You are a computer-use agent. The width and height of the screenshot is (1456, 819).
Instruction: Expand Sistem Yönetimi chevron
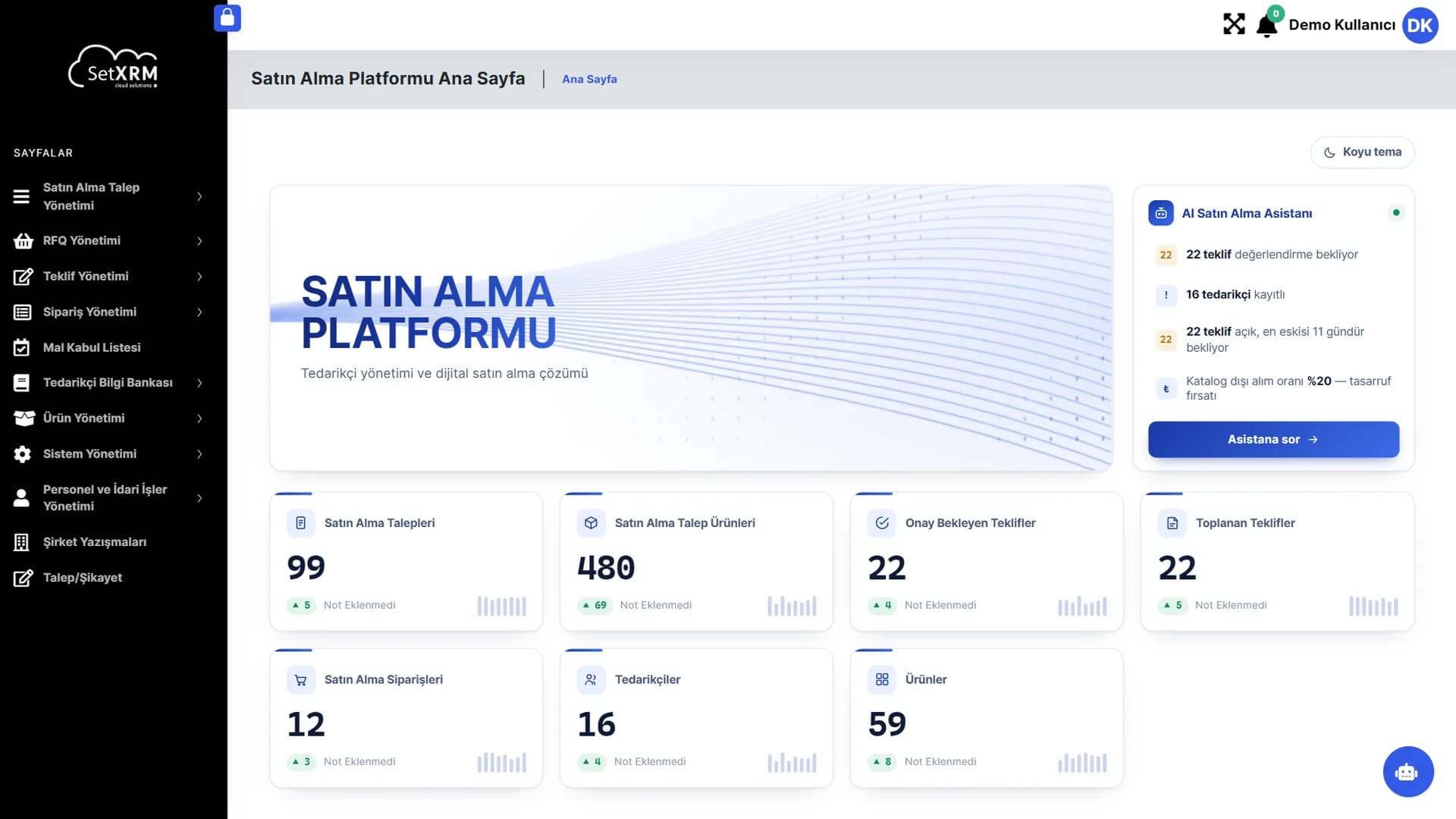[x=199, y=454]
